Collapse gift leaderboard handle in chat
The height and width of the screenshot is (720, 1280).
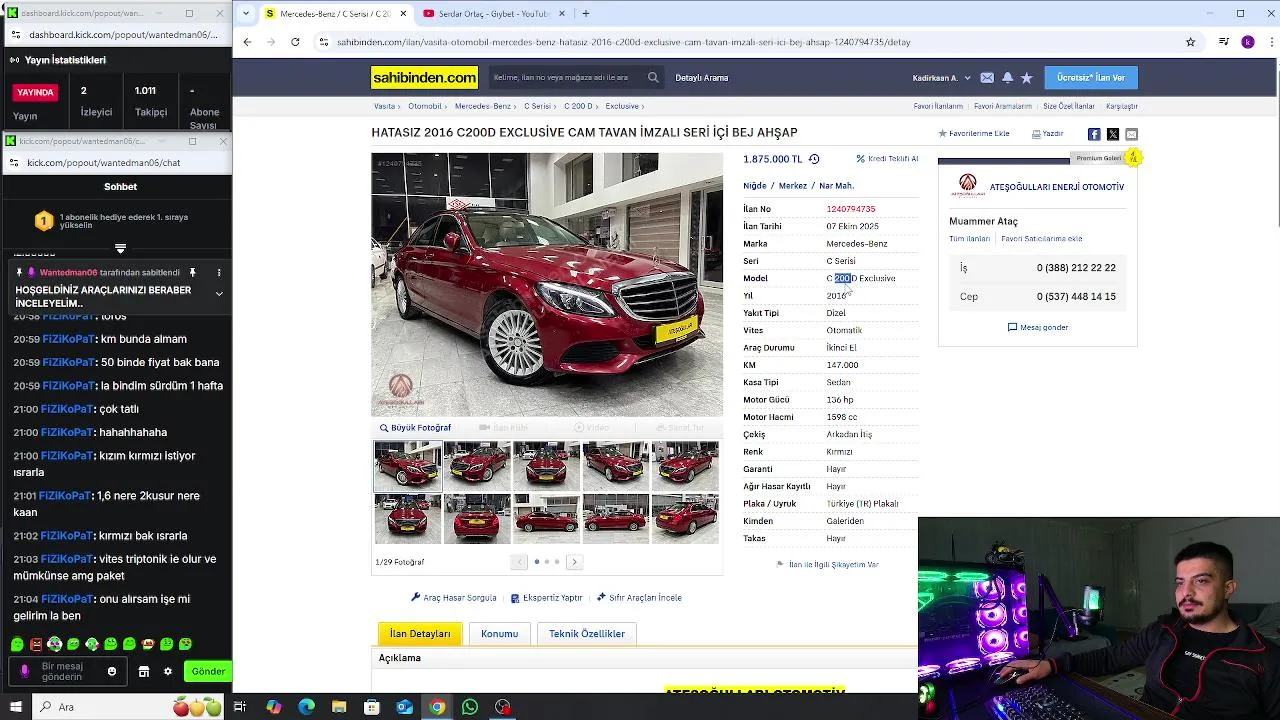pyautogui.click(x=120, y=248)
